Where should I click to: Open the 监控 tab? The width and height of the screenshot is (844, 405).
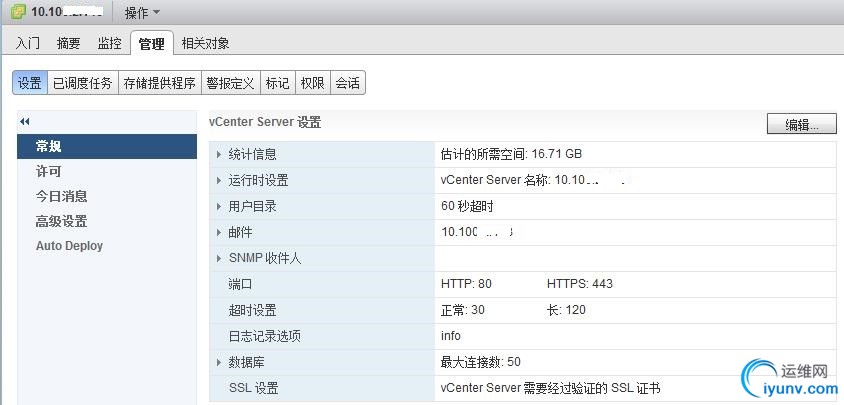click(x=109, y=43)
